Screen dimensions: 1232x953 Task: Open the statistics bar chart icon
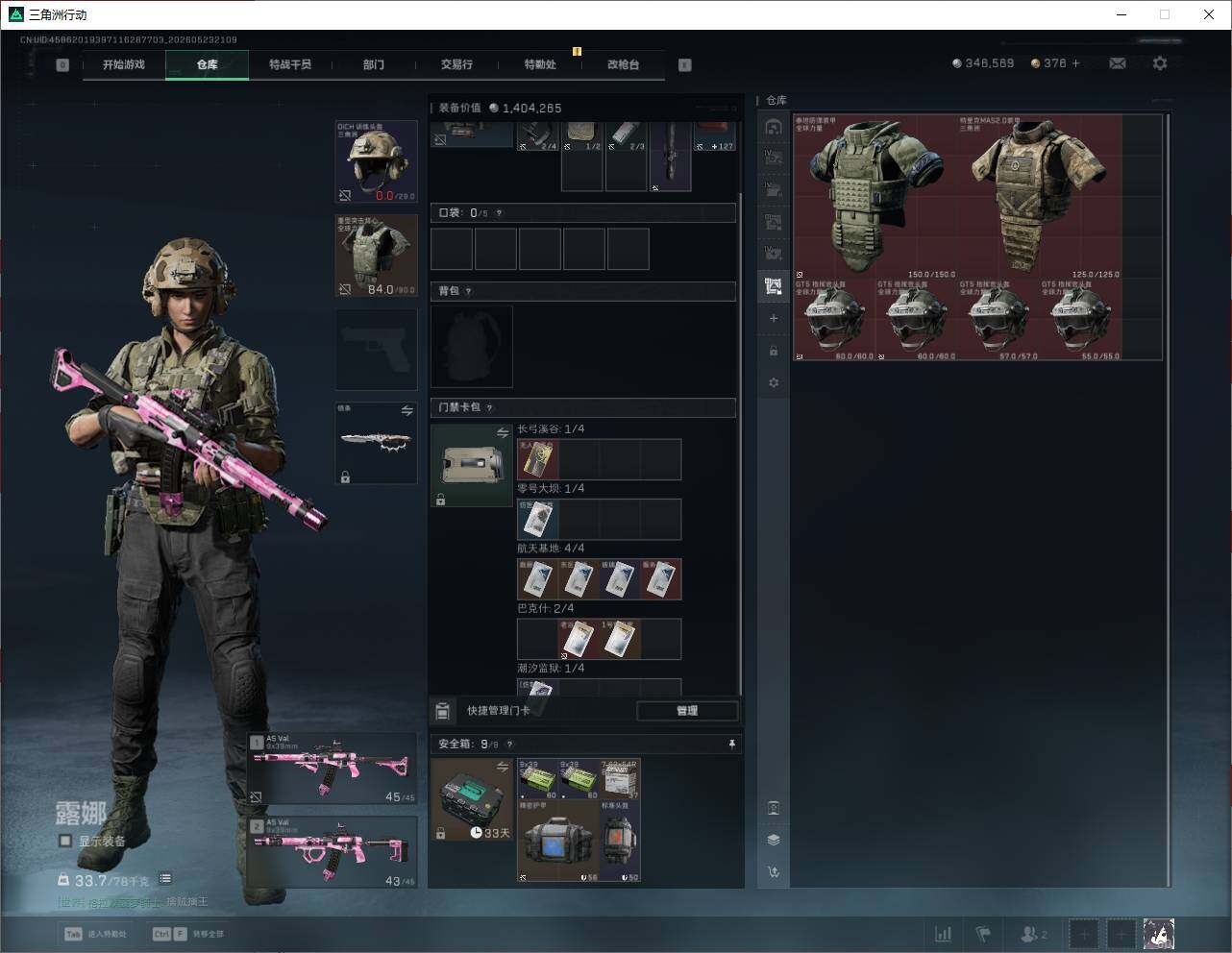click(x=944, y=934)
